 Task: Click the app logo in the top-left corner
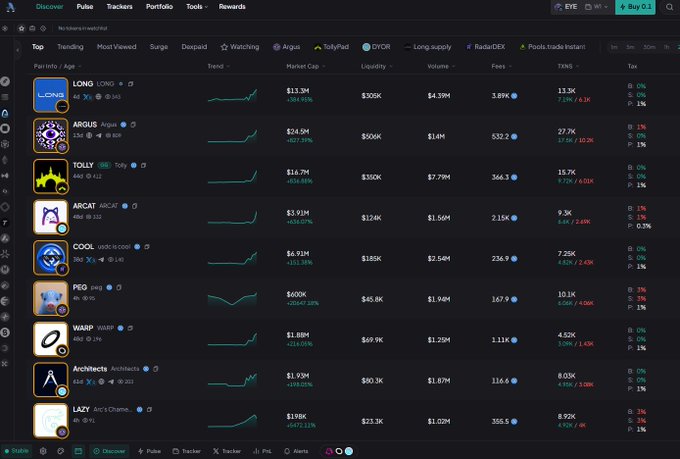coord(10,7)
